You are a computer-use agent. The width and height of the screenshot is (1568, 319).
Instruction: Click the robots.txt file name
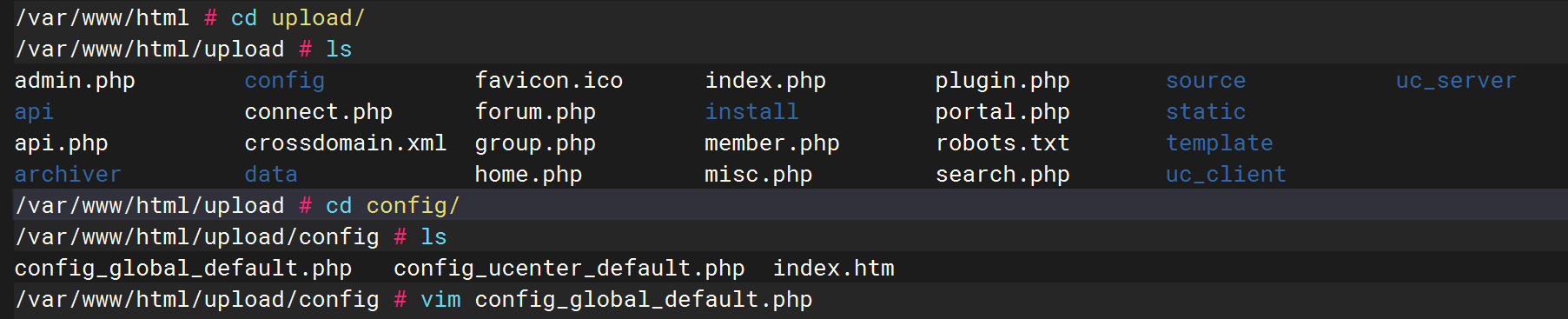1002,143
